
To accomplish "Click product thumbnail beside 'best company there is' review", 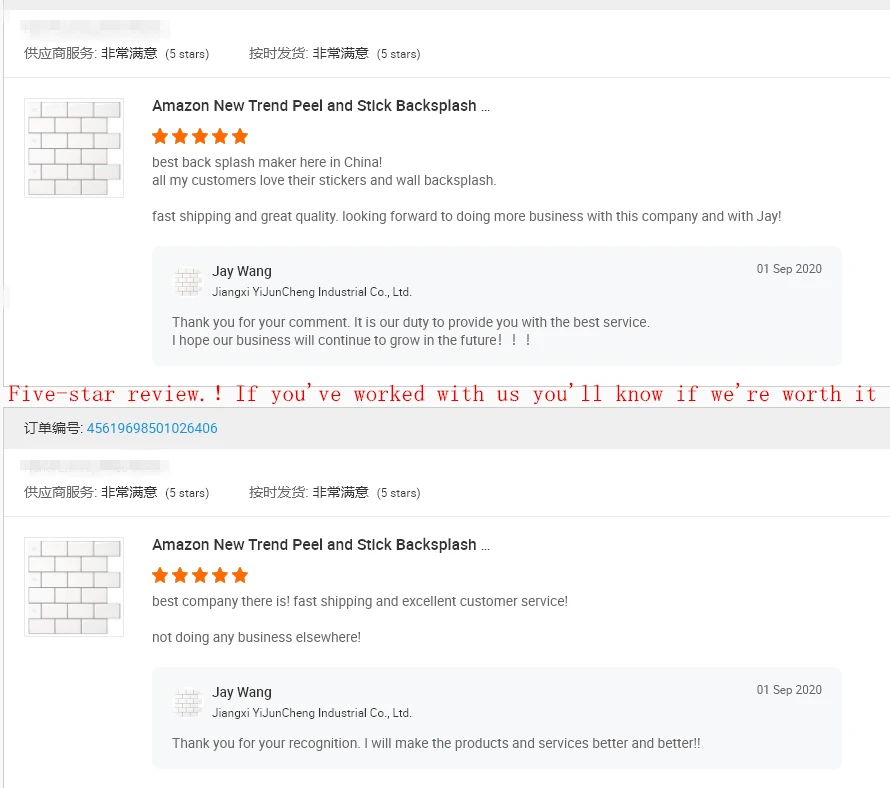I will pyautogui.click(x=74, y=586).
